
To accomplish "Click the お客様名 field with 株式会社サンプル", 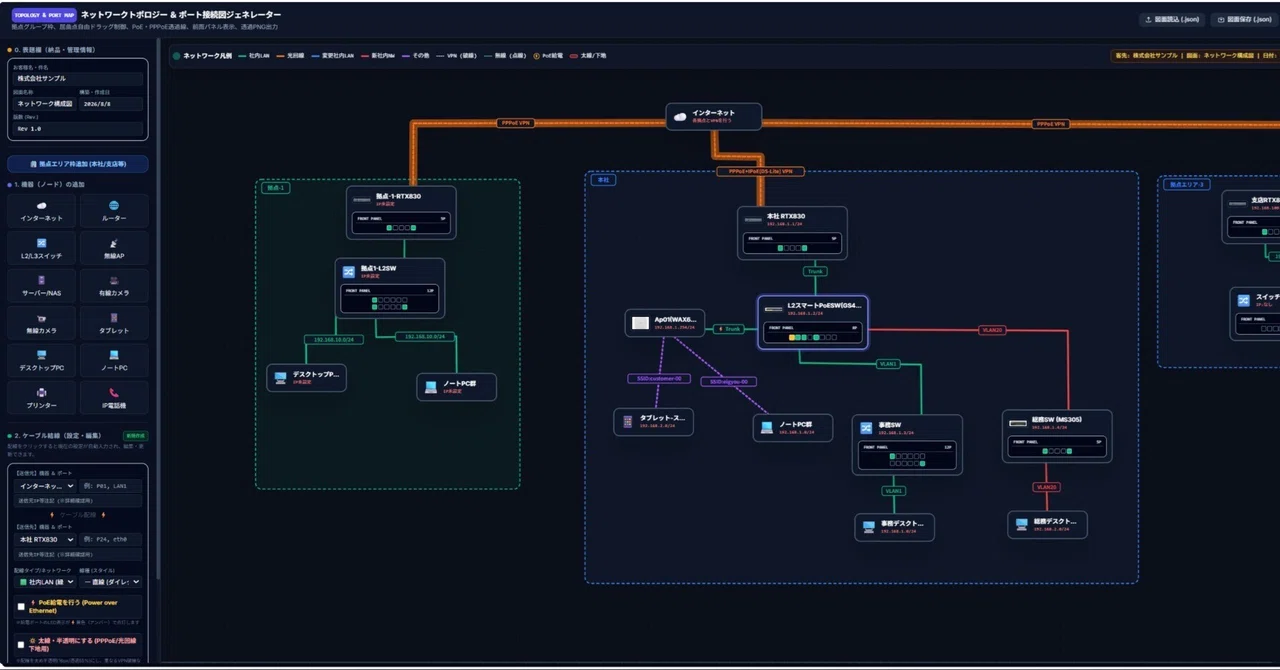I will pos(78,77).
